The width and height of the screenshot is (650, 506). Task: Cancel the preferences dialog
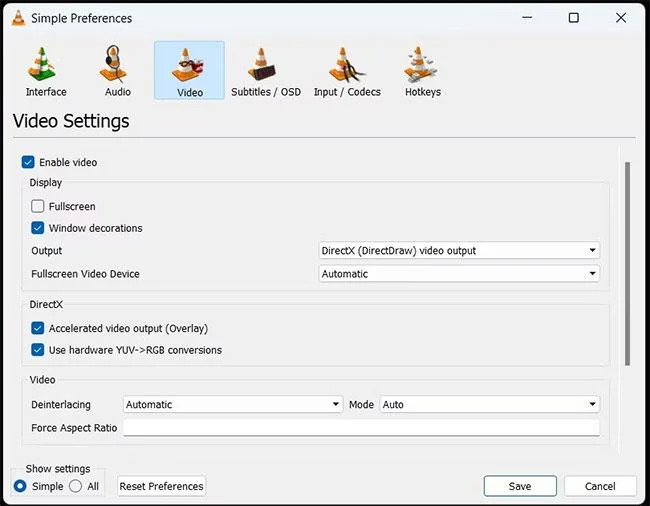[600, 486]
